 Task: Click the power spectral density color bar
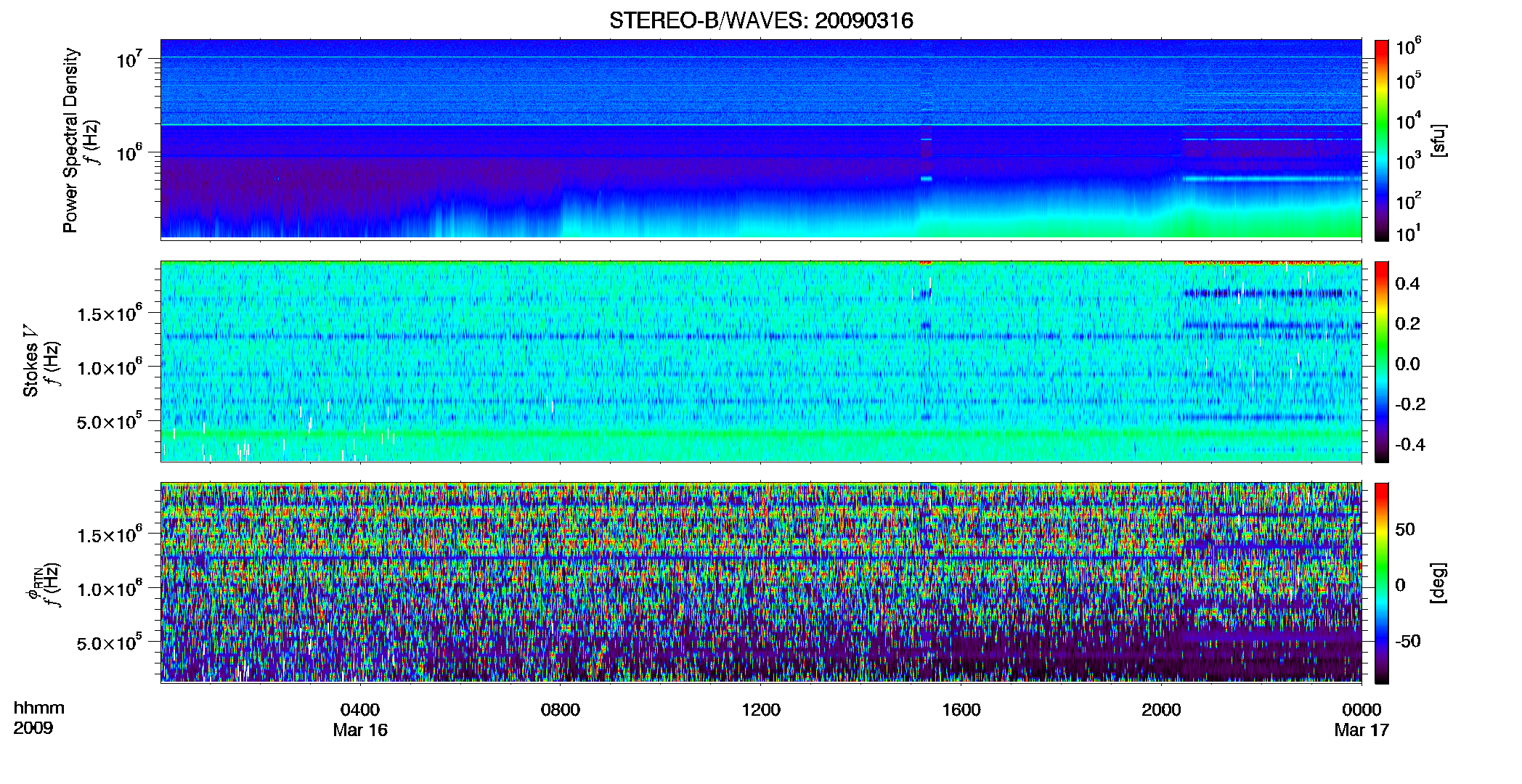click(1382, 140)
